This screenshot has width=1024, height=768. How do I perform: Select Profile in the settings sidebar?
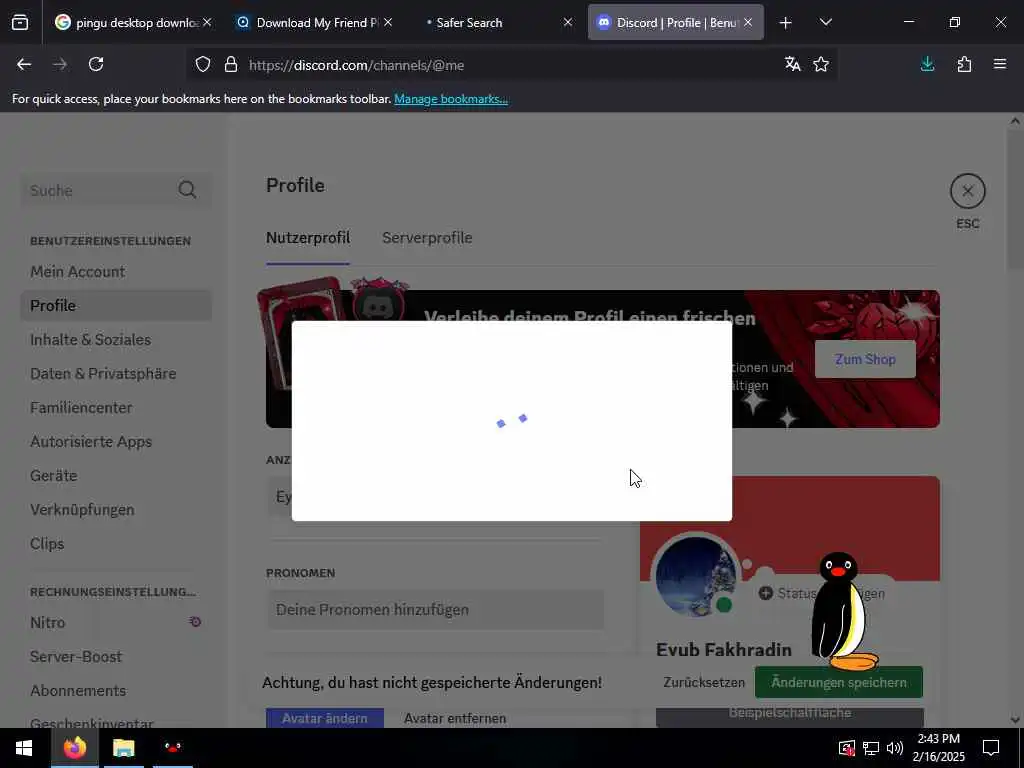(116, 306)
